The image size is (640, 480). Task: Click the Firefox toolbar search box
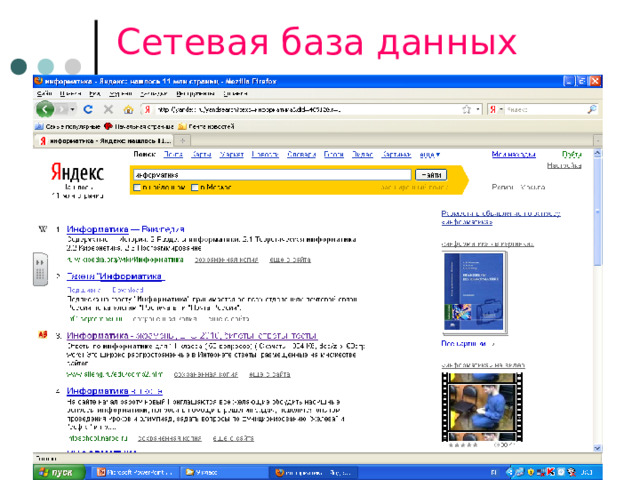point(545,109)
